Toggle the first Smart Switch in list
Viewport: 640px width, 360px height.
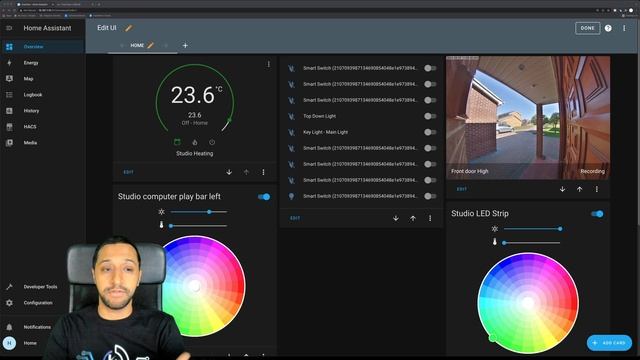[x=430, y=68]
